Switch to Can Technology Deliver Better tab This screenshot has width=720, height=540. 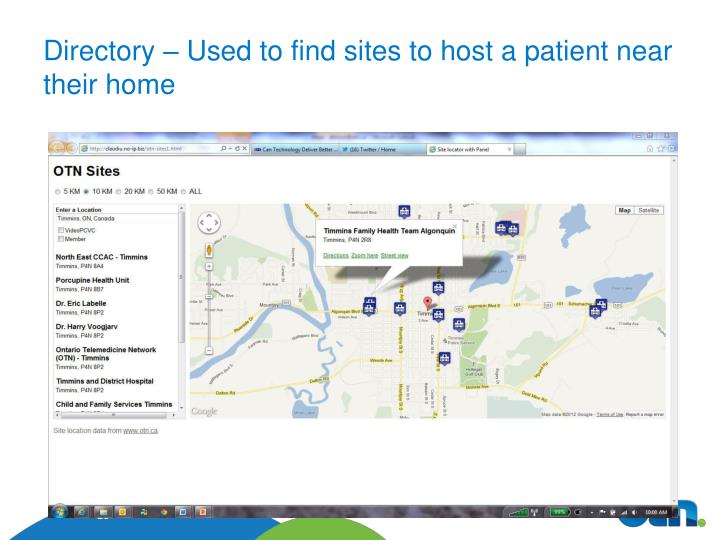point(297,149)
